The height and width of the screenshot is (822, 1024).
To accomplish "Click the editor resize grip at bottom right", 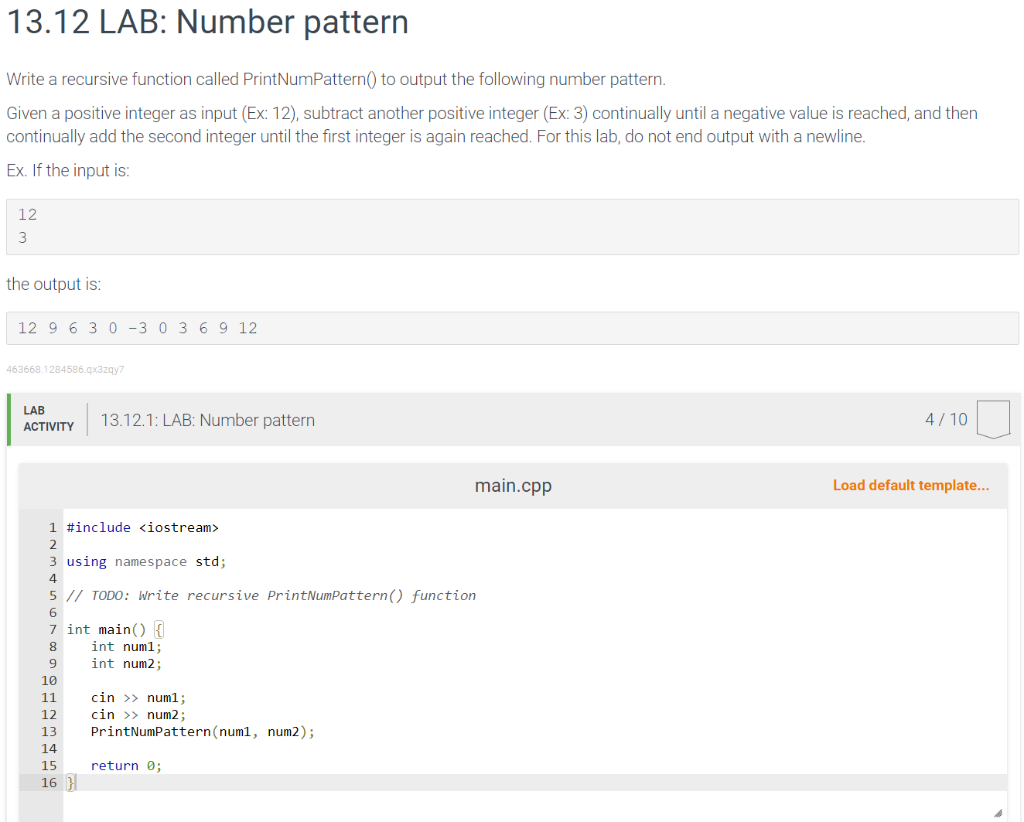I will pyautogui.click(x=998, y=812).
